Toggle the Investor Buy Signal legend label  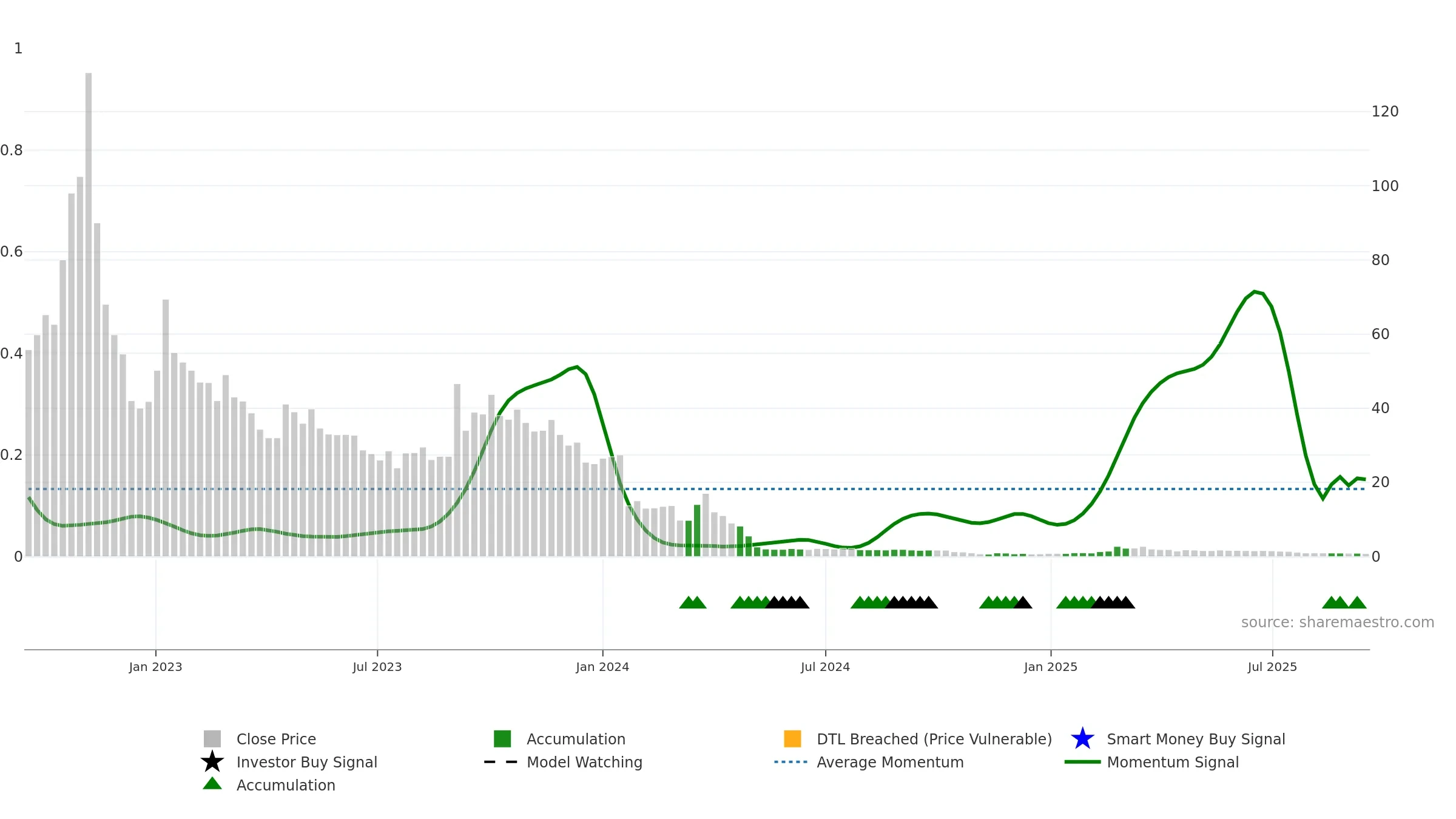click(x=307, y=762)
